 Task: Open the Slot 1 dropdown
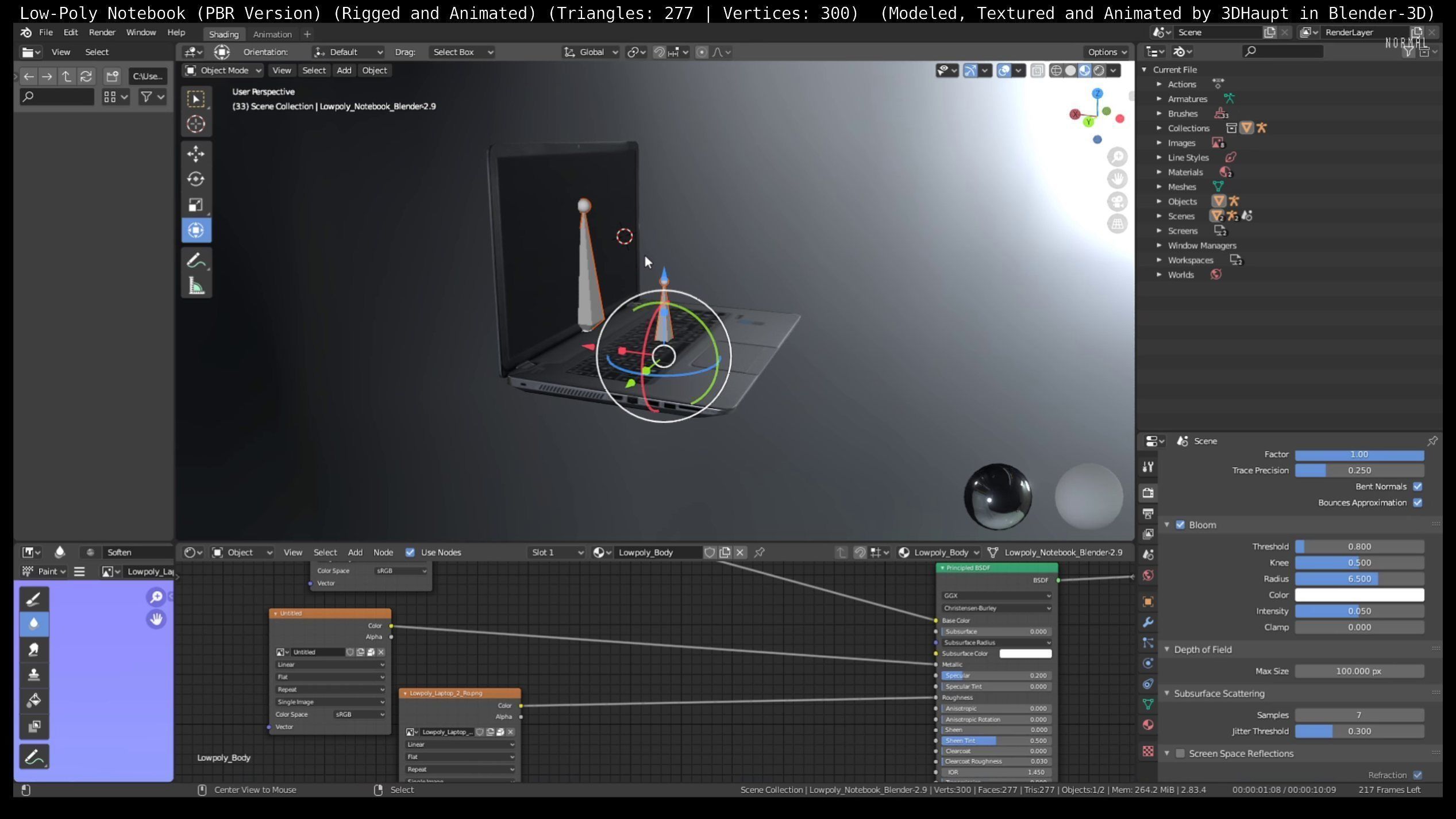[556, 552]
